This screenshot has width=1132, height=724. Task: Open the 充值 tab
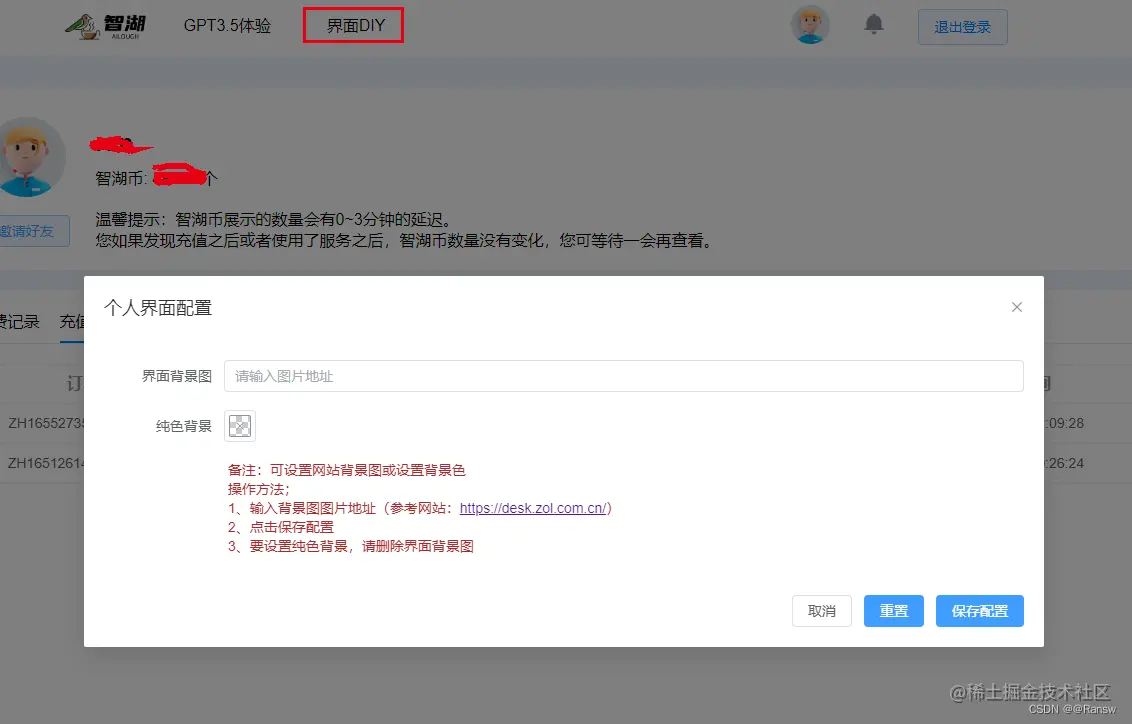pyautogui.click(x=70, y=321)
